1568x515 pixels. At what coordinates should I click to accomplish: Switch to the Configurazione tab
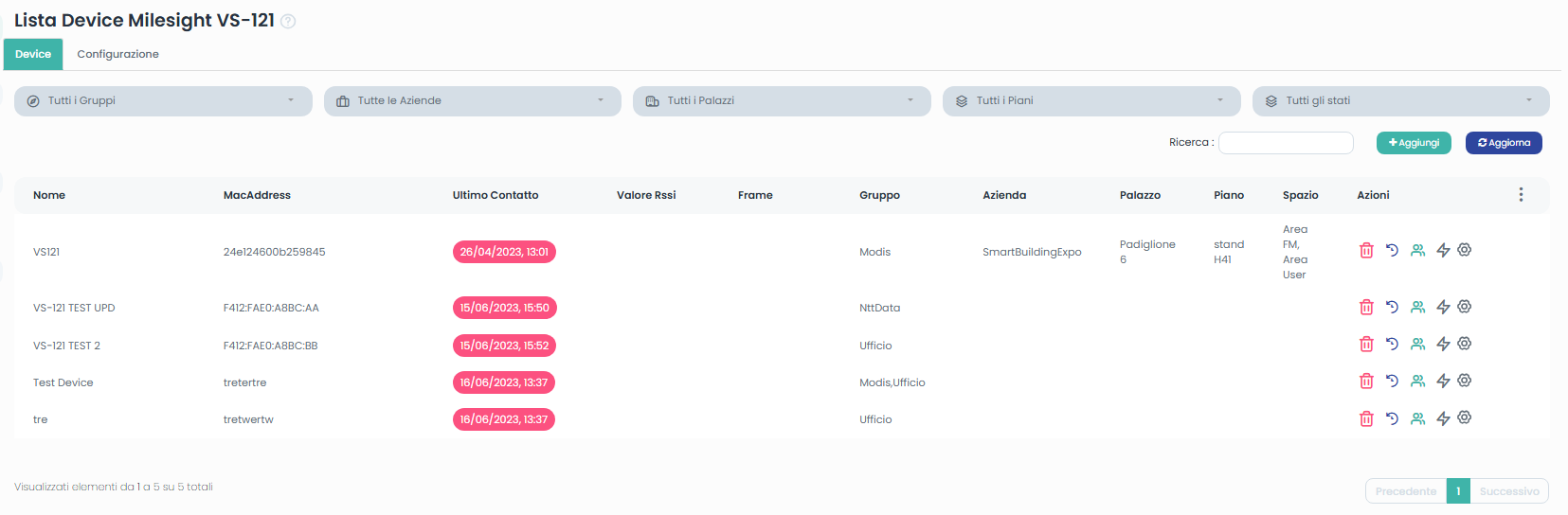point(117,55)
